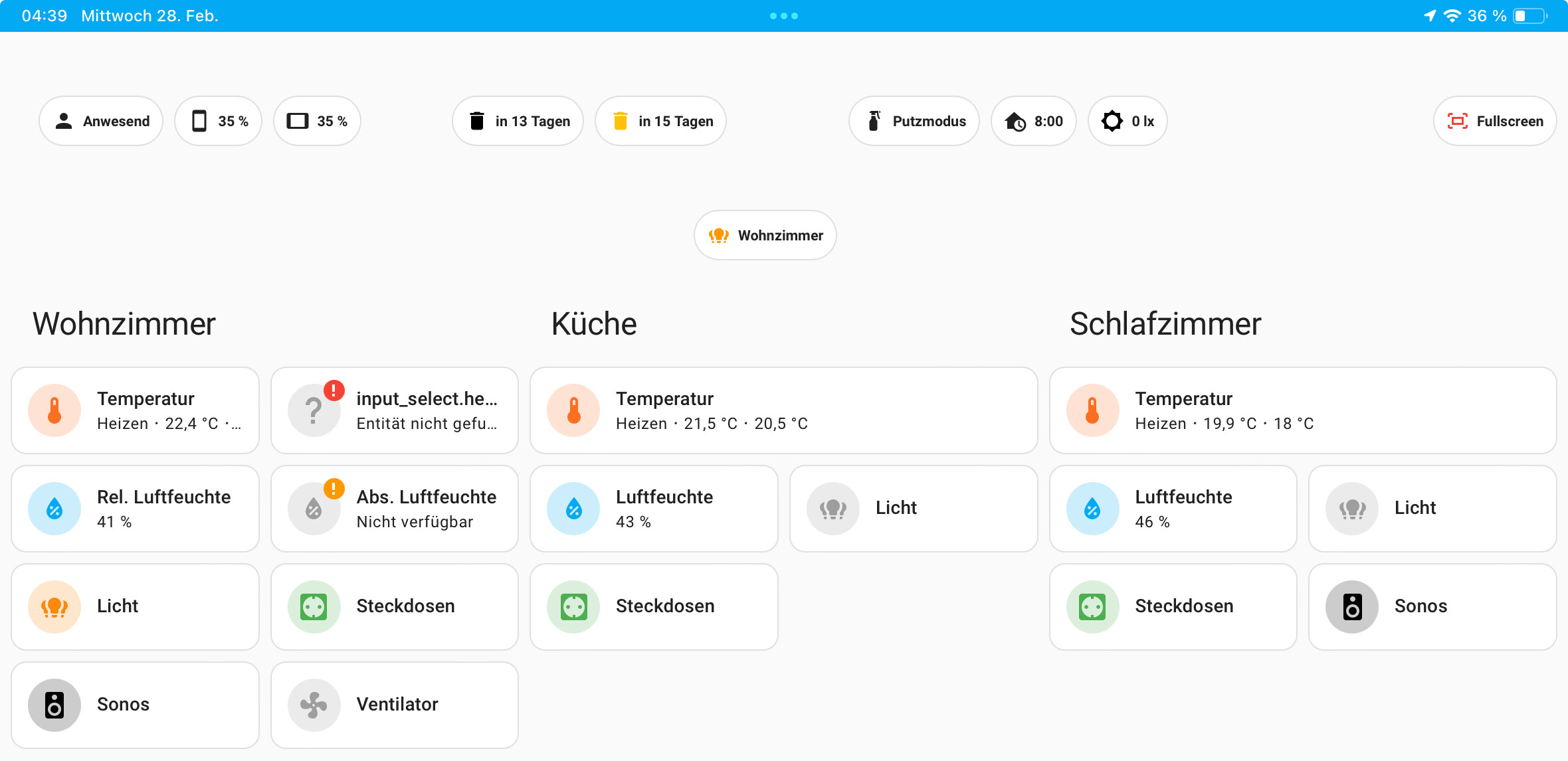Screen dimensions: 1568x761
Task: Toggle the Schlafzimmer Licht icon
Action: pos(1351,508)
